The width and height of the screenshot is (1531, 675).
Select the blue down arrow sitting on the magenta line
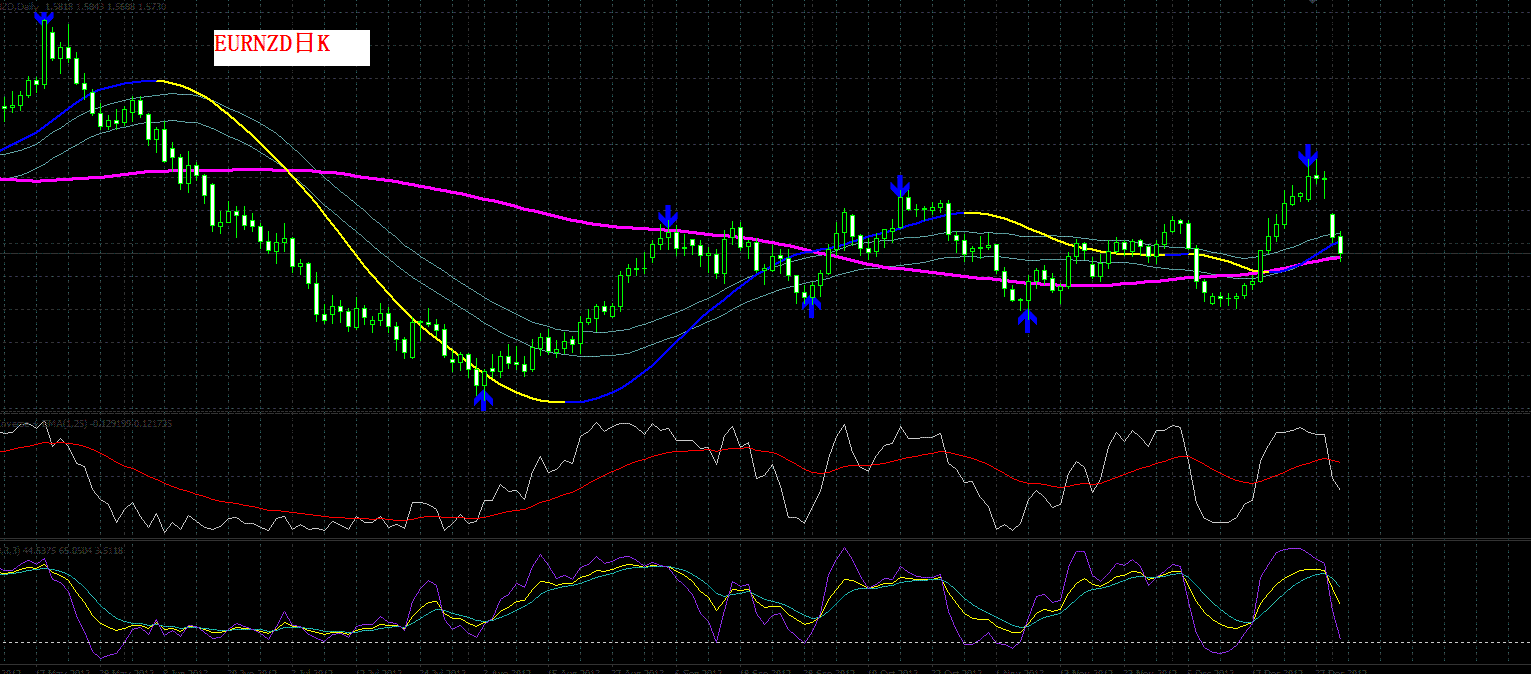668,215
